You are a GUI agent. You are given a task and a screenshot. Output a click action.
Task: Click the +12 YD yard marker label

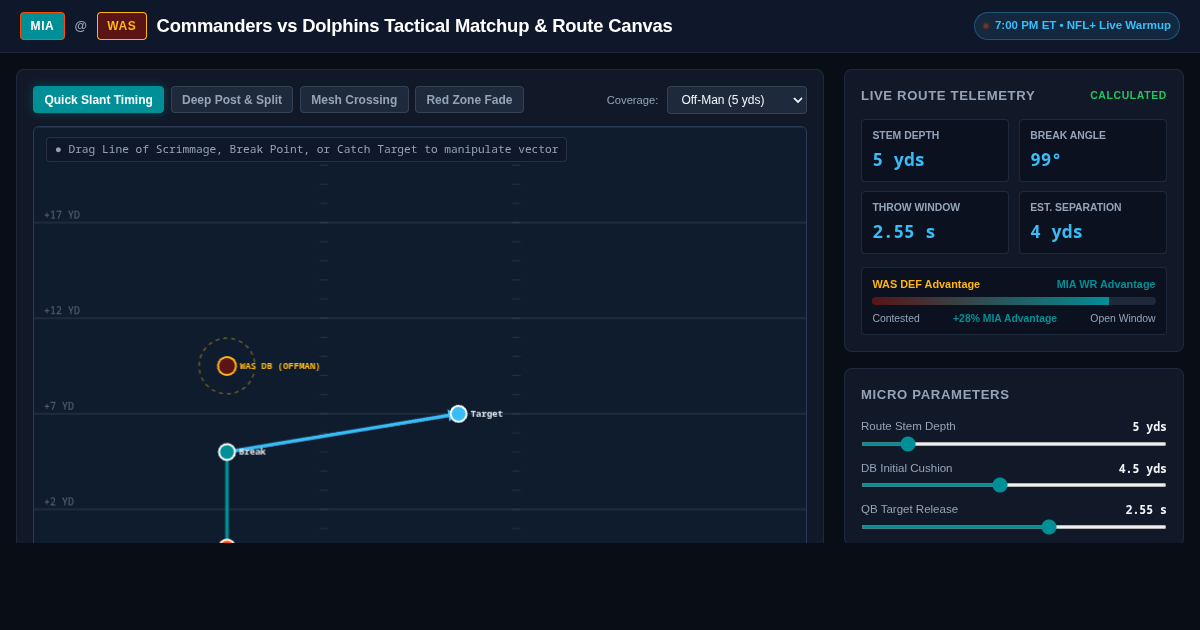pos(62,311)
